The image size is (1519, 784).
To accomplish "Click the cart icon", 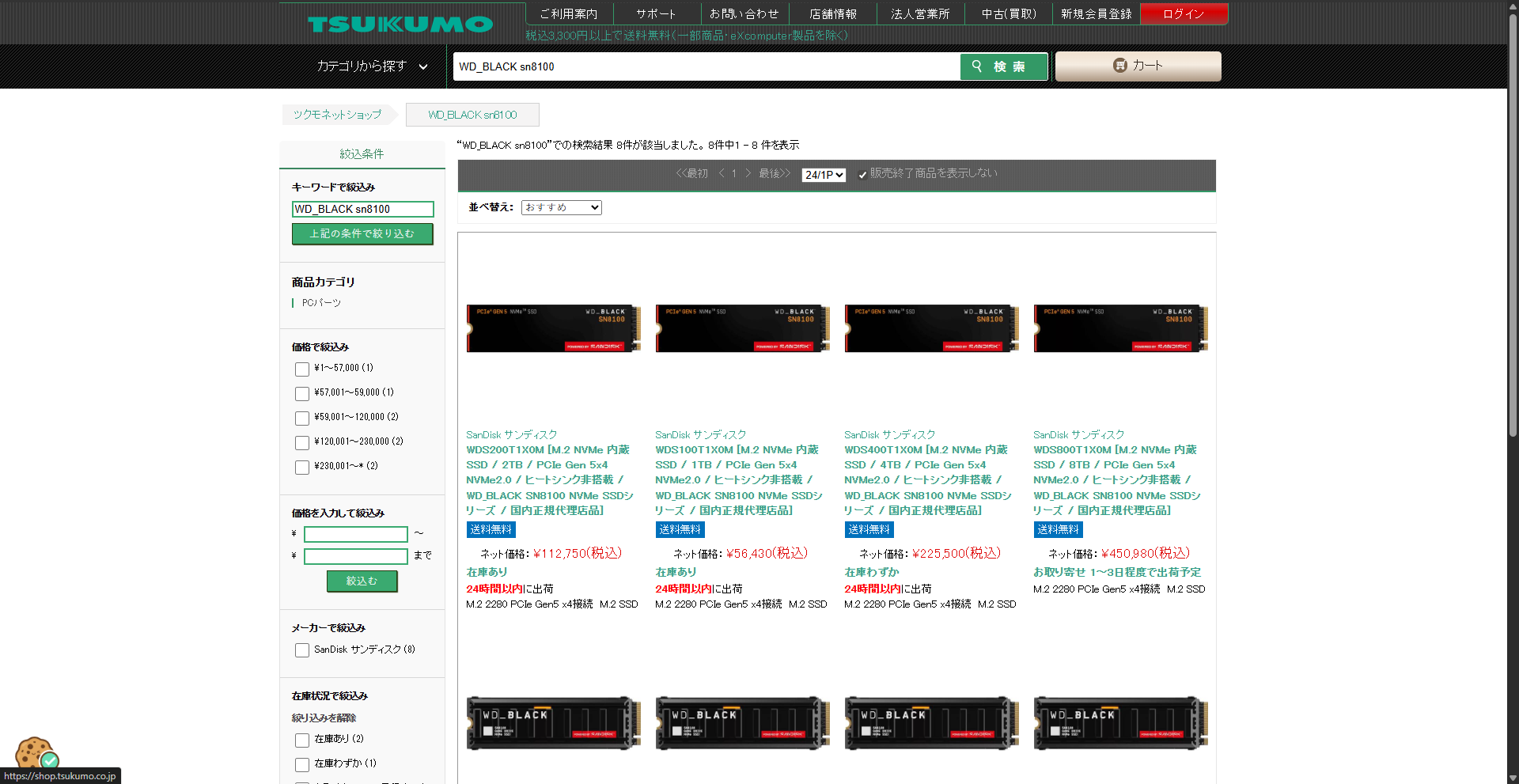I will [x=1119, y=66].
